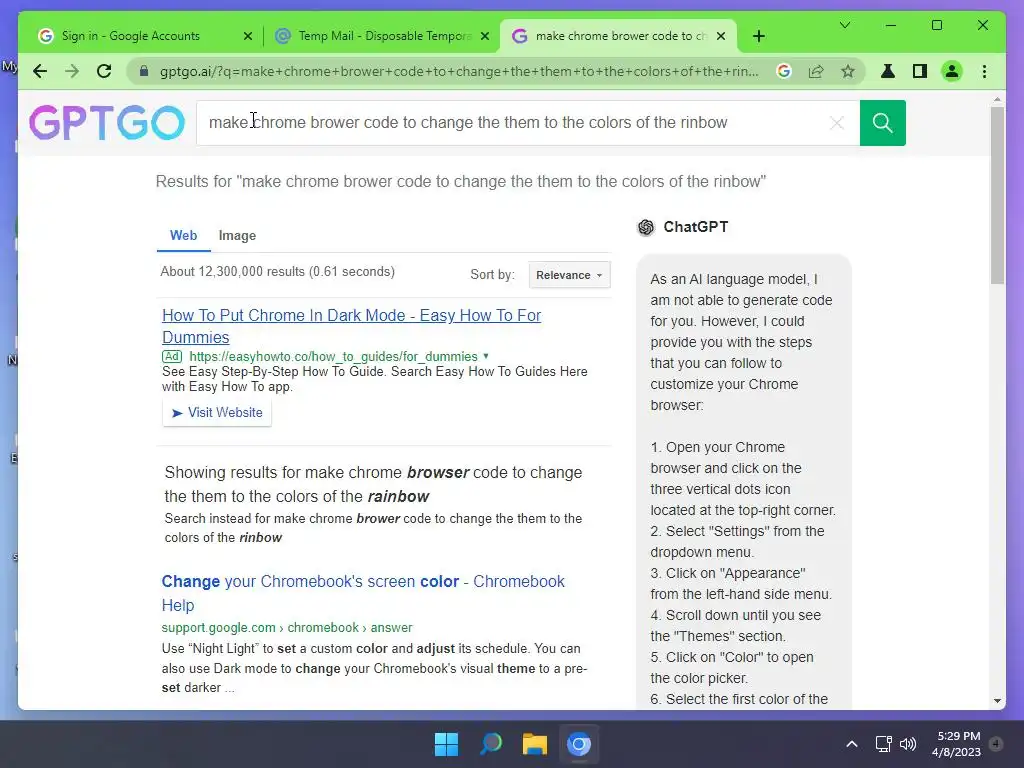Click the volume speaker icon

tap(908, 744)
